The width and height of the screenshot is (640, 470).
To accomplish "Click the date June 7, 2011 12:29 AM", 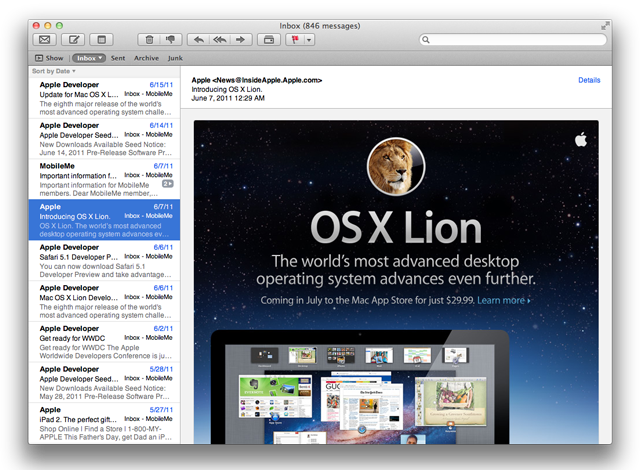I will point(228,98).
